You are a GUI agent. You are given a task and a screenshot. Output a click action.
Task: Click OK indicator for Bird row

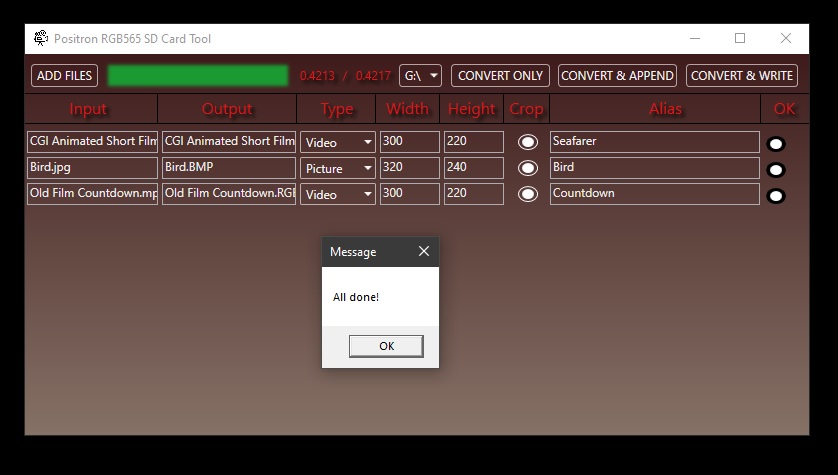(776, 170)
